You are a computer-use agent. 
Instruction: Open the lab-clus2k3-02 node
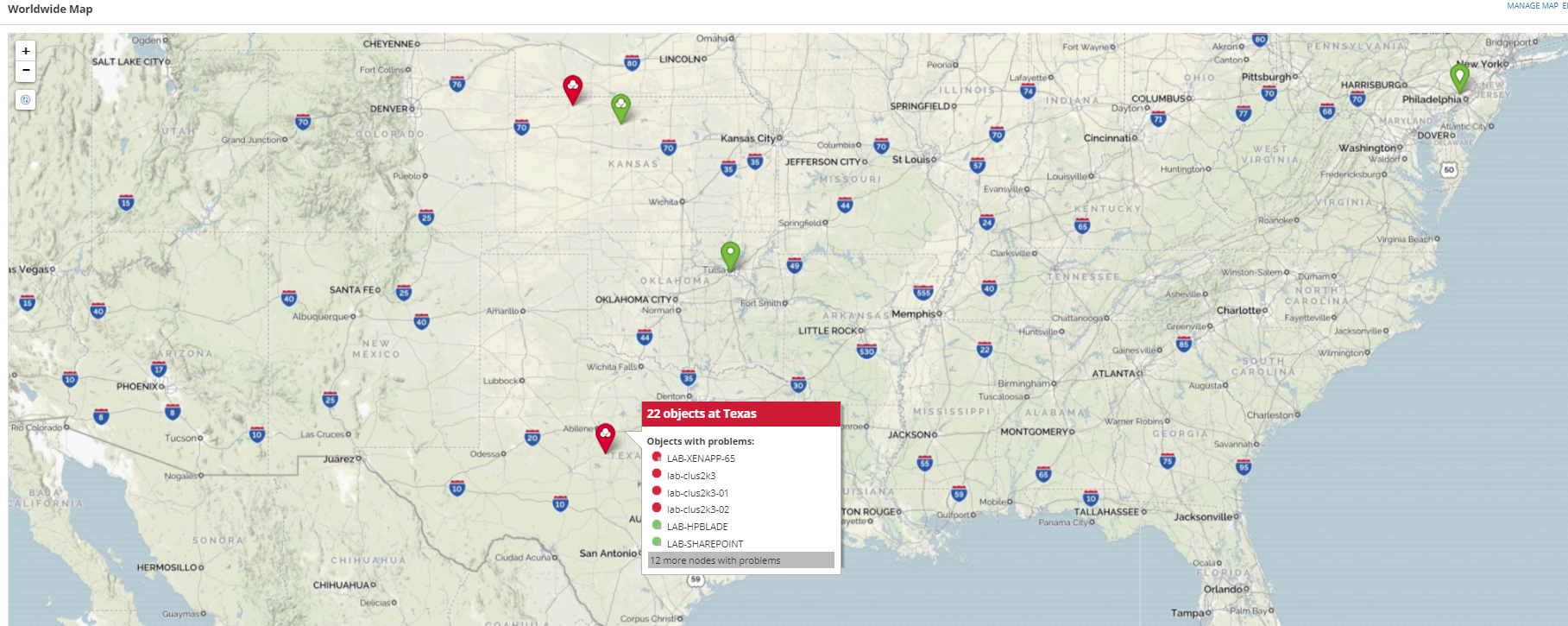click(698, 509)
